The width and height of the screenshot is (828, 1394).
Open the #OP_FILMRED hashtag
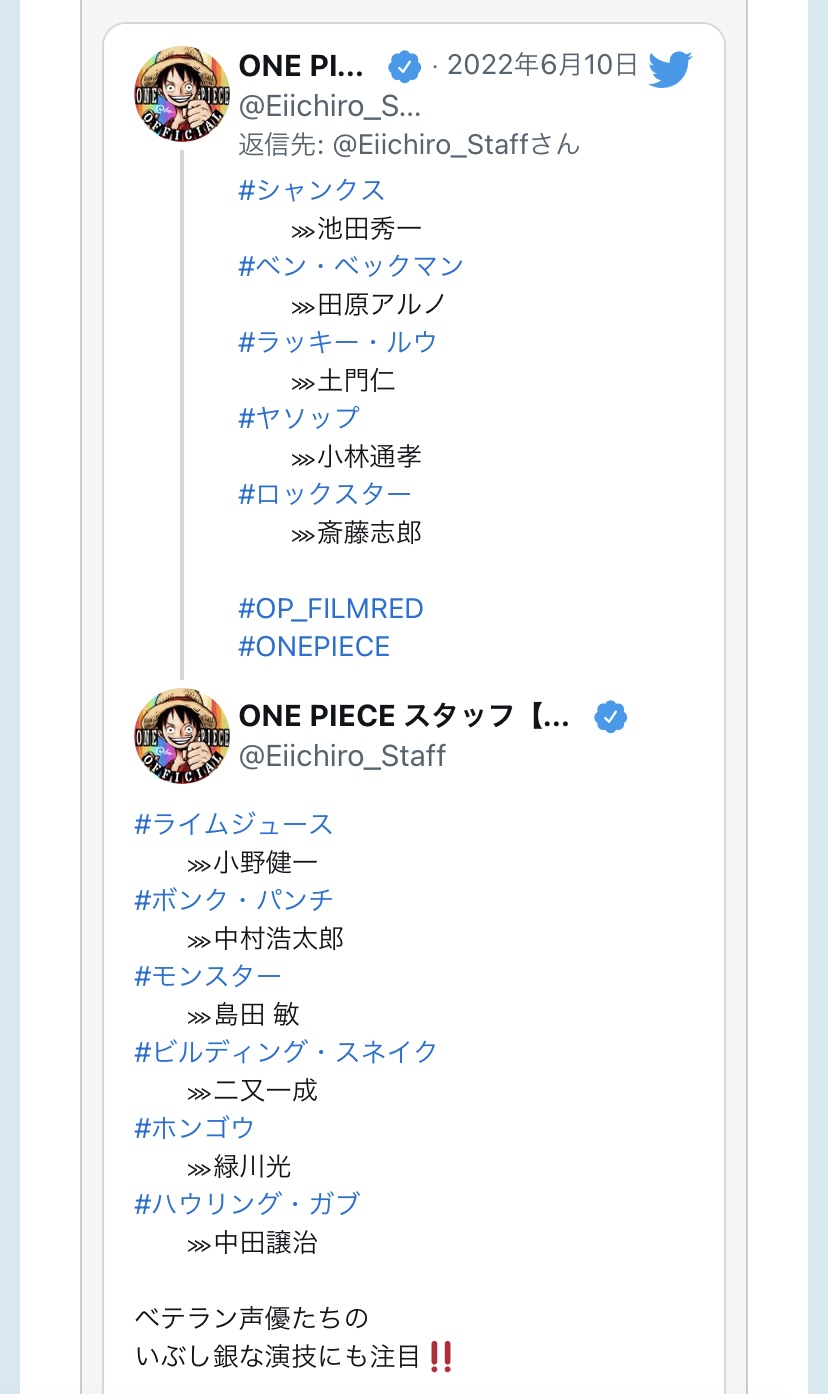click(x=330, y=608)
